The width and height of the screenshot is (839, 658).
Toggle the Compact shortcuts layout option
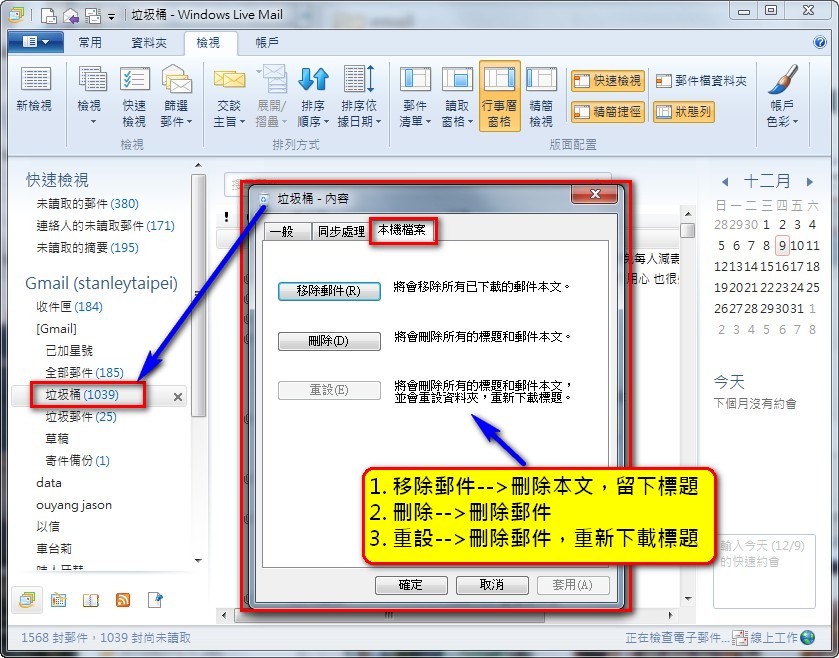tap(607, 111)
